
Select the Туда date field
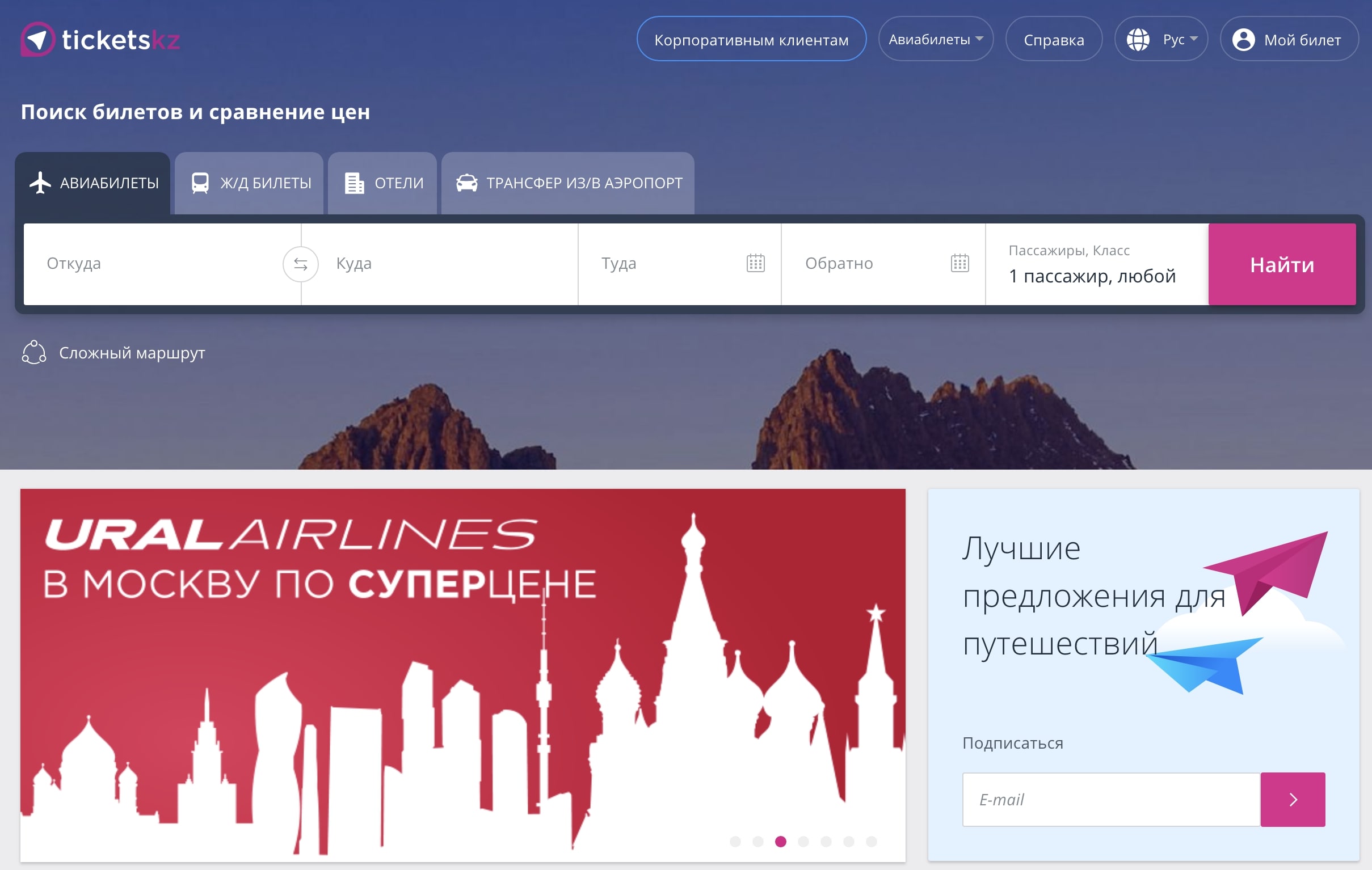click(x=679, y=264)
